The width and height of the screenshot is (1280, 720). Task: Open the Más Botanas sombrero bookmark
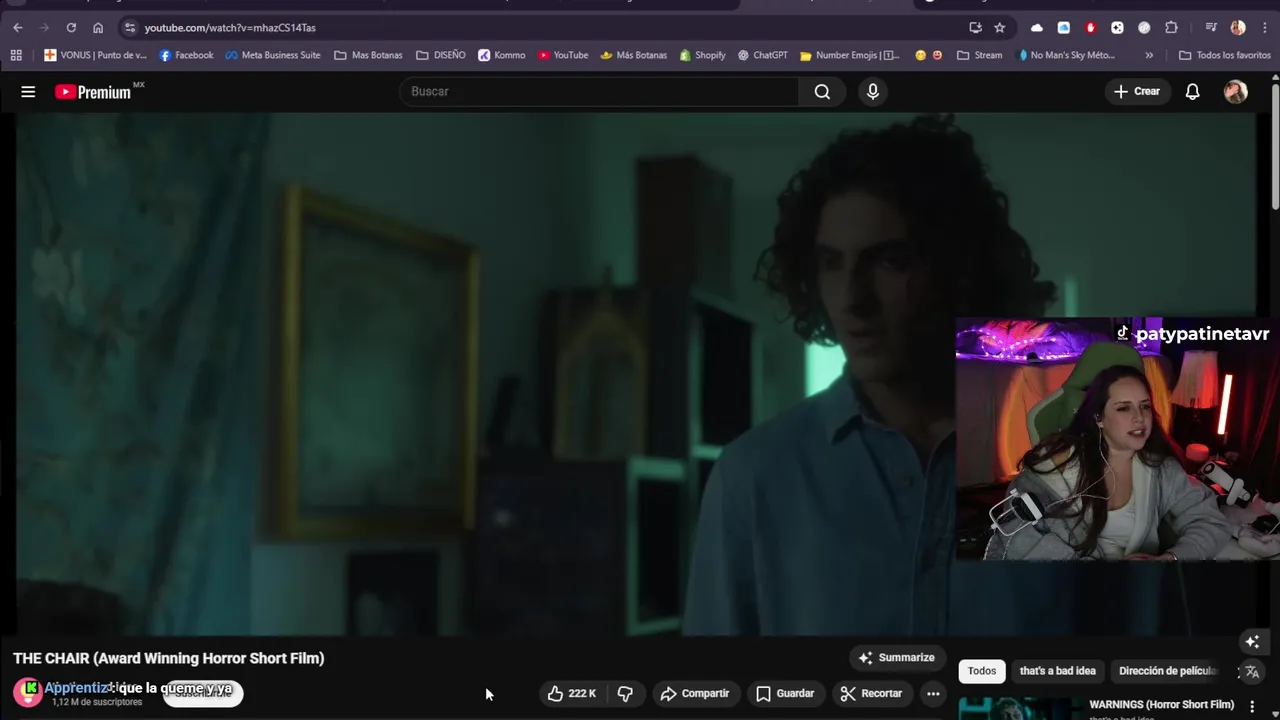click(633, 55)
